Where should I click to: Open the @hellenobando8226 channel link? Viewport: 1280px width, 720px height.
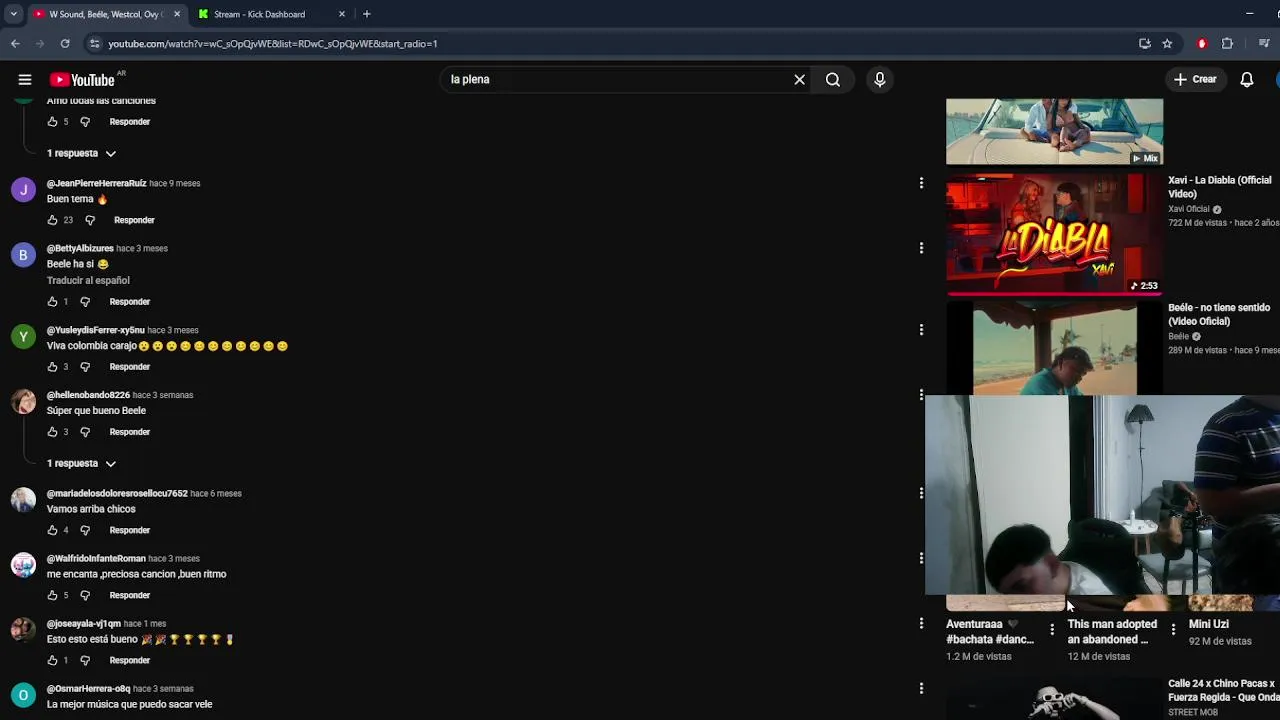tap(88, 395)
